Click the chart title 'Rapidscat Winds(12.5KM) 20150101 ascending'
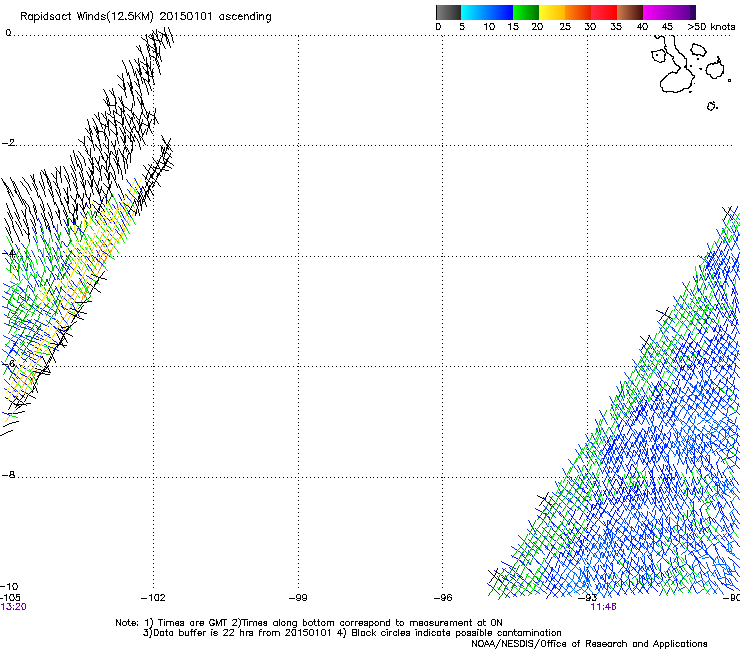 point(145,16)
